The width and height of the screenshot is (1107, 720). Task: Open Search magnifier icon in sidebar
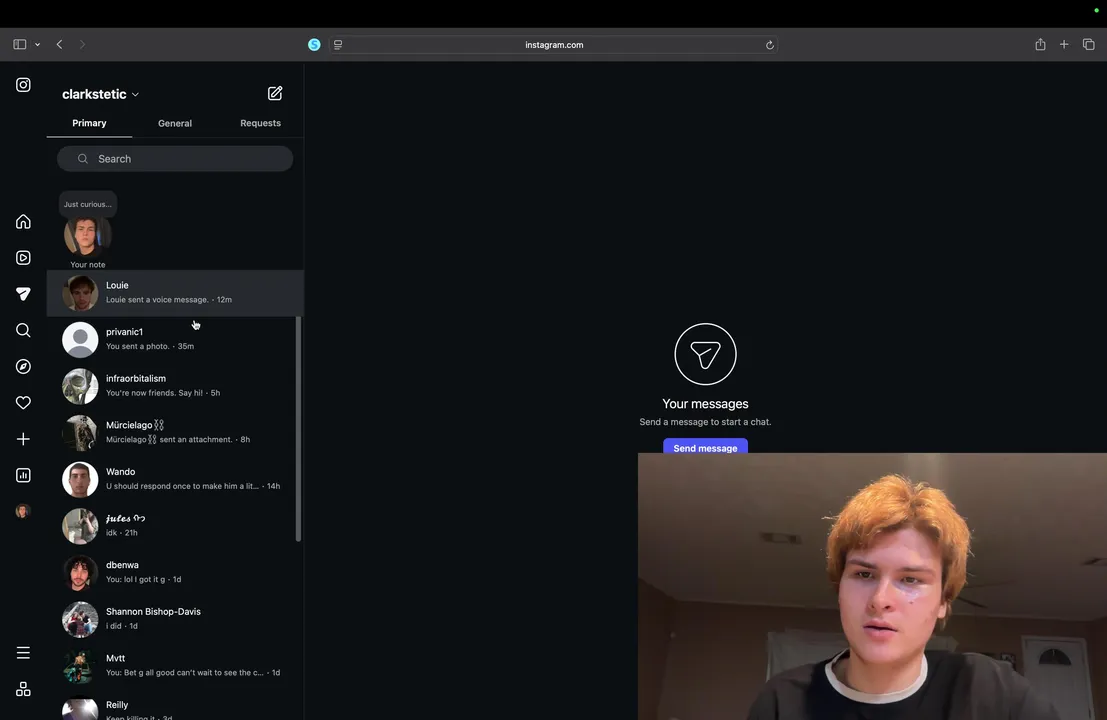pyautogui.click(x=23, y=330)
